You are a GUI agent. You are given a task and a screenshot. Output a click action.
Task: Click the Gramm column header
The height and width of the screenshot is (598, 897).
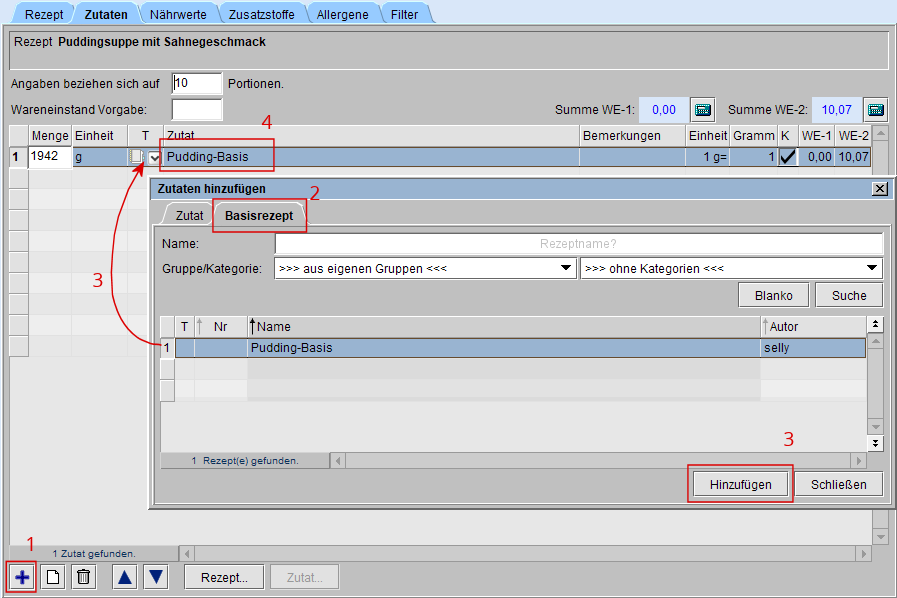point(753,136)
